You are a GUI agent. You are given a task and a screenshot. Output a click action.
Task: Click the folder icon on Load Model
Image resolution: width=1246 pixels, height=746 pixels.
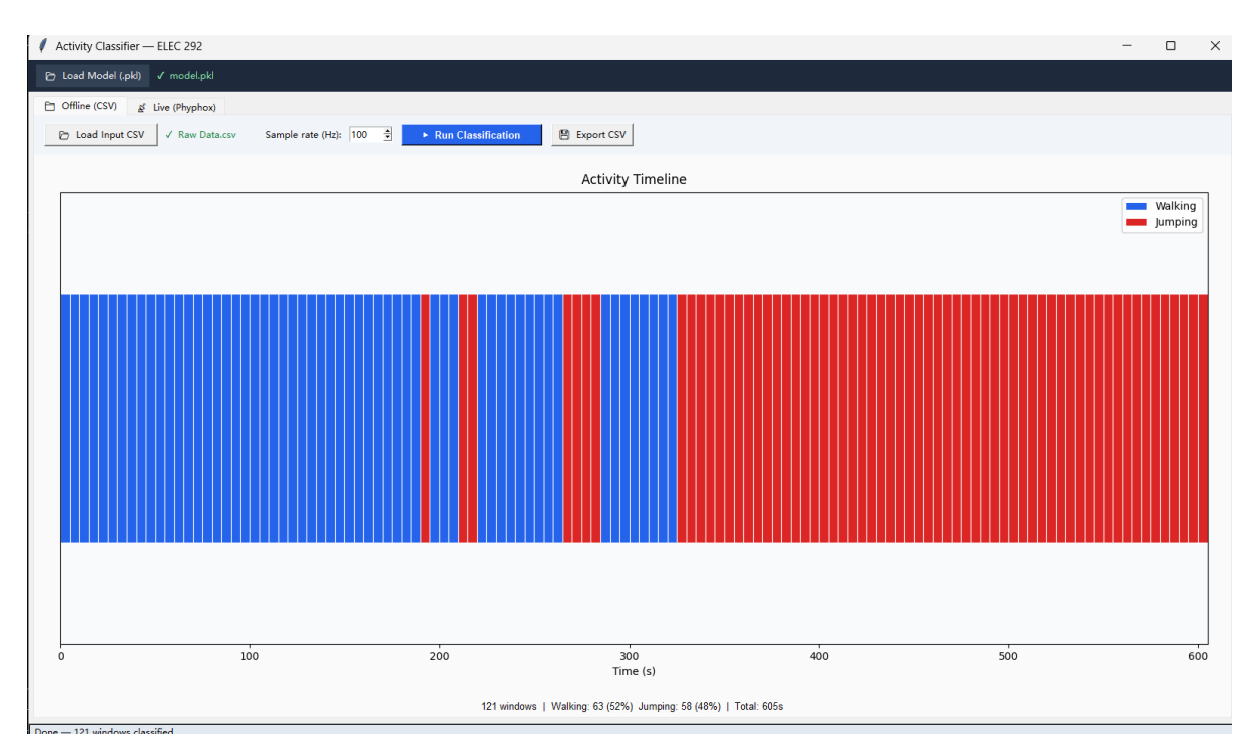50,76
